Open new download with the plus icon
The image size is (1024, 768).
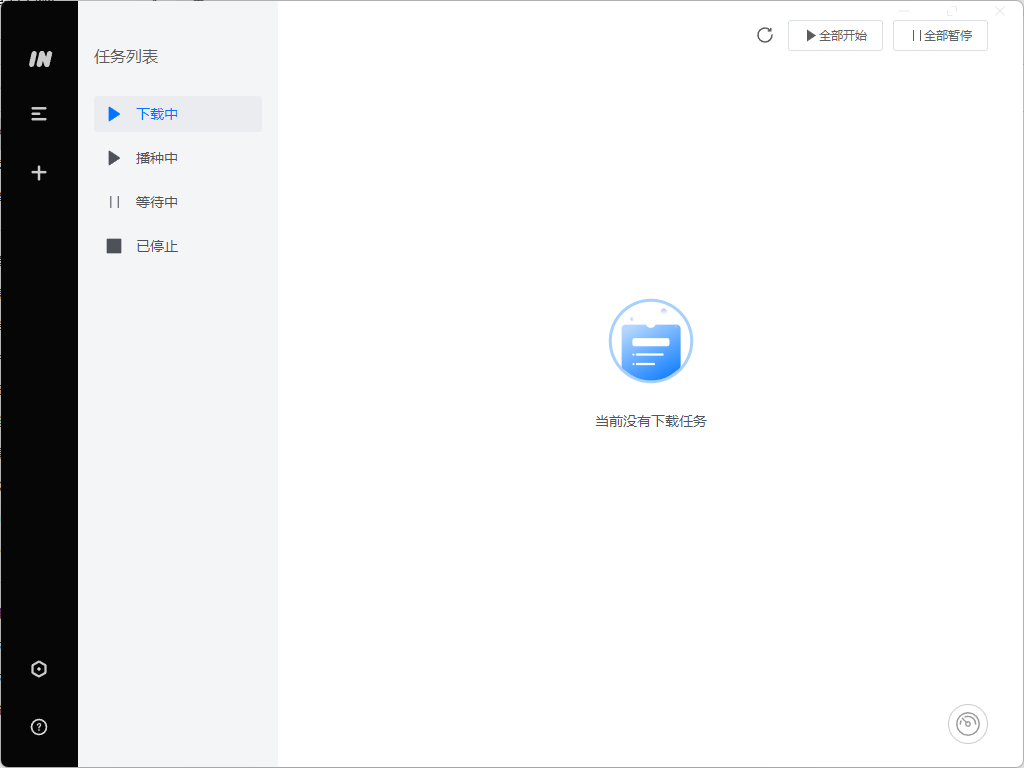click(39, 171)
